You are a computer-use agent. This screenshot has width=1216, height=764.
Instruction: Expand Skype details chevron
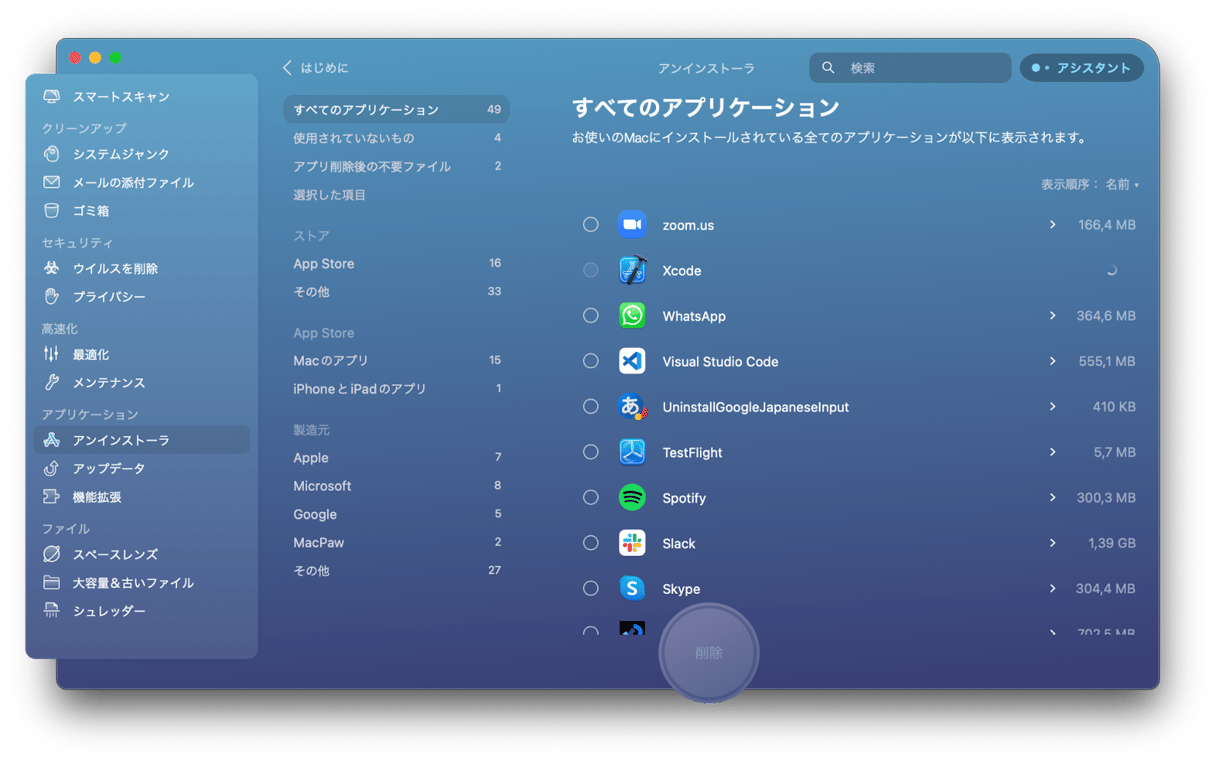click(1052, 588)
